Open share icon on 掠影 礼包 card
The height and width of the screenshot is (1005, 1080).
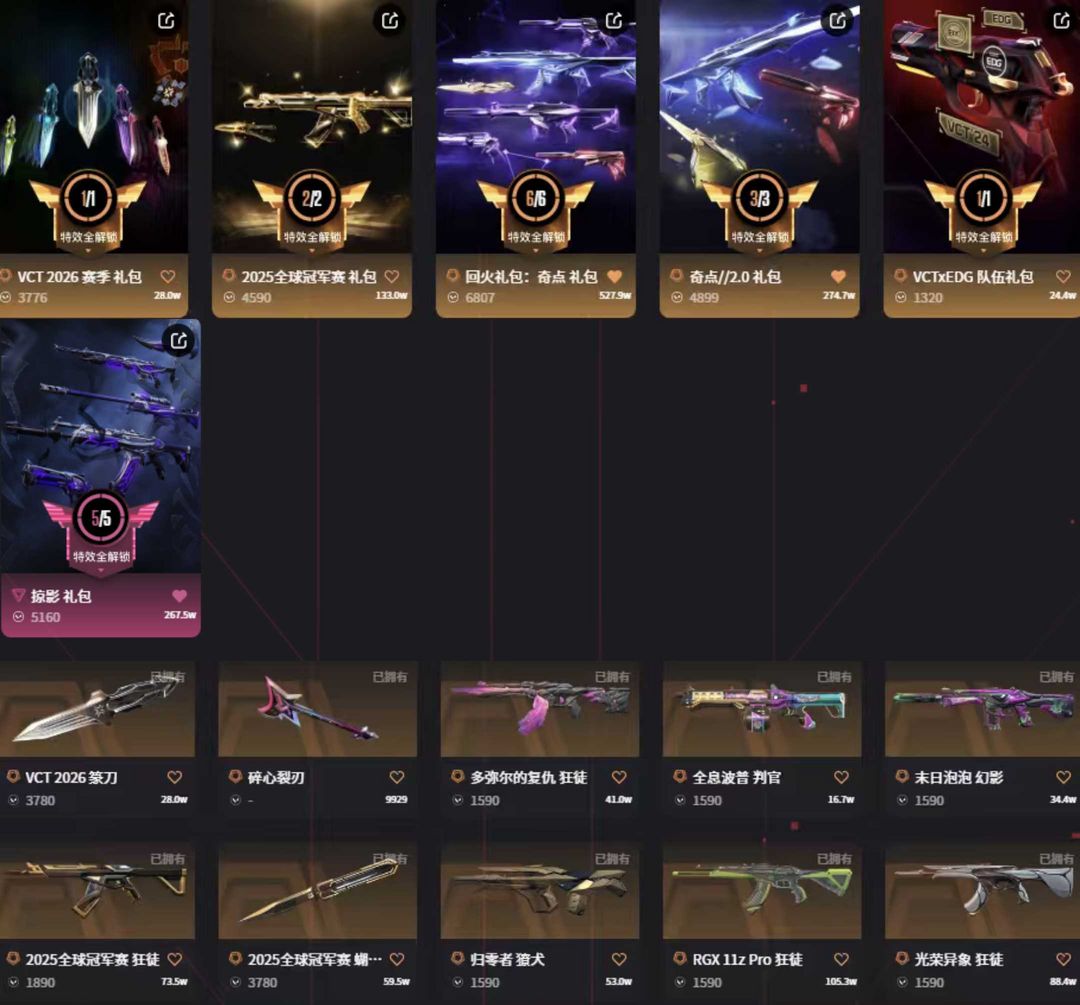tap(179, 340)
